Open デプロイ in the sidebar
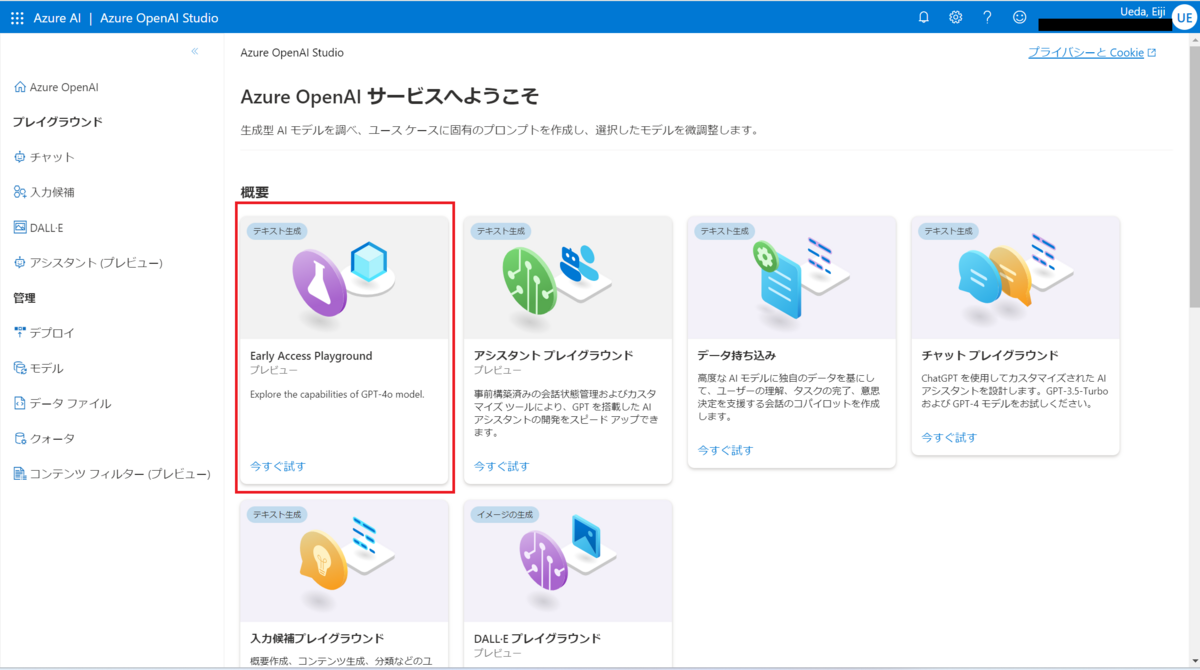This screenshot has height=670, width=1200. [52, 333]
